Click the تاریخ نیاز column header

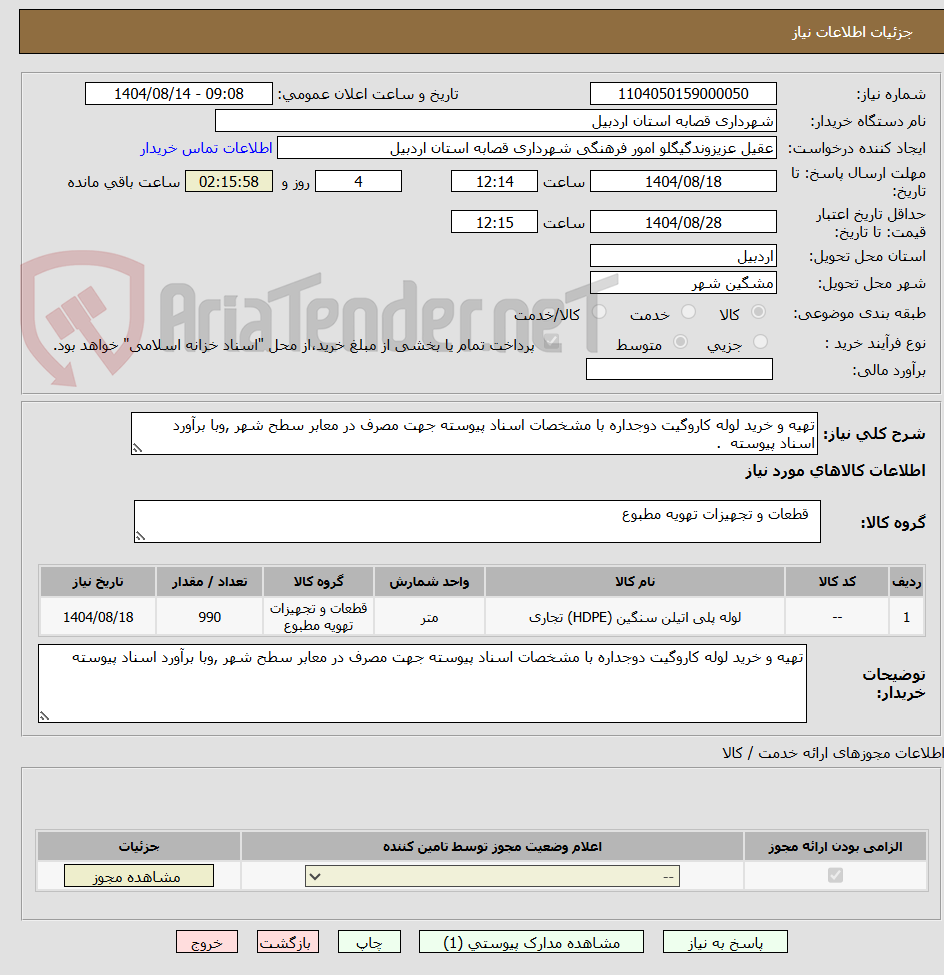tap(98, 581)
